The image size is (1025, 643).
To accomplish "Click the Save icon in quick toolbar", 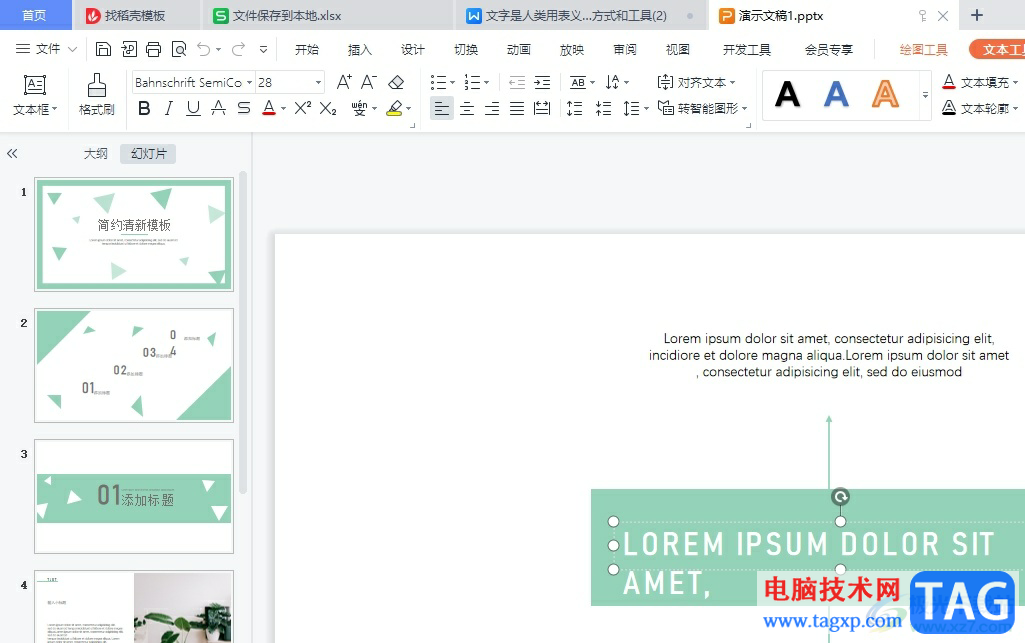I will click(x=103, y=49).
